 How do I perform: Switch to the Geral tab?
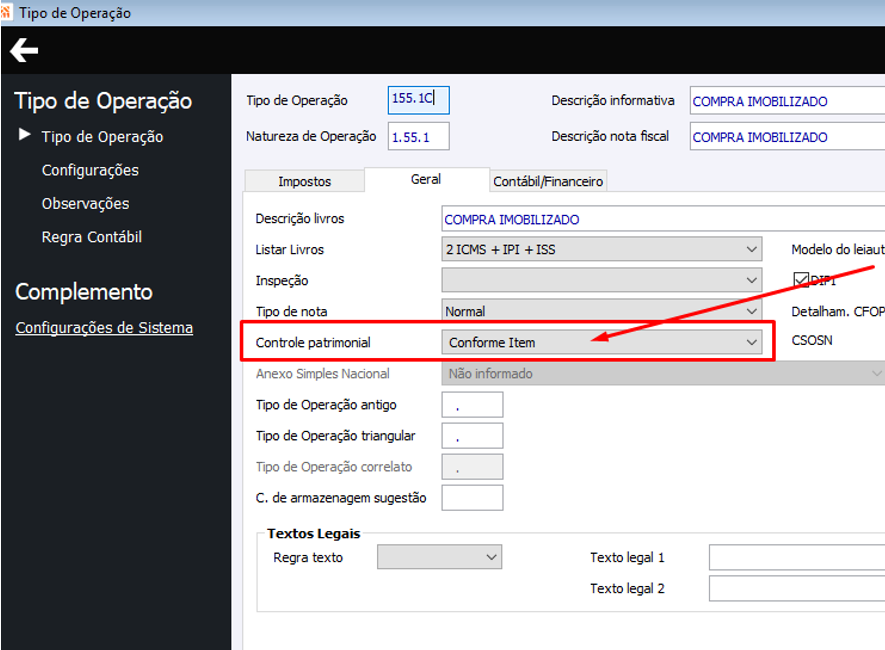coord(426,179)
